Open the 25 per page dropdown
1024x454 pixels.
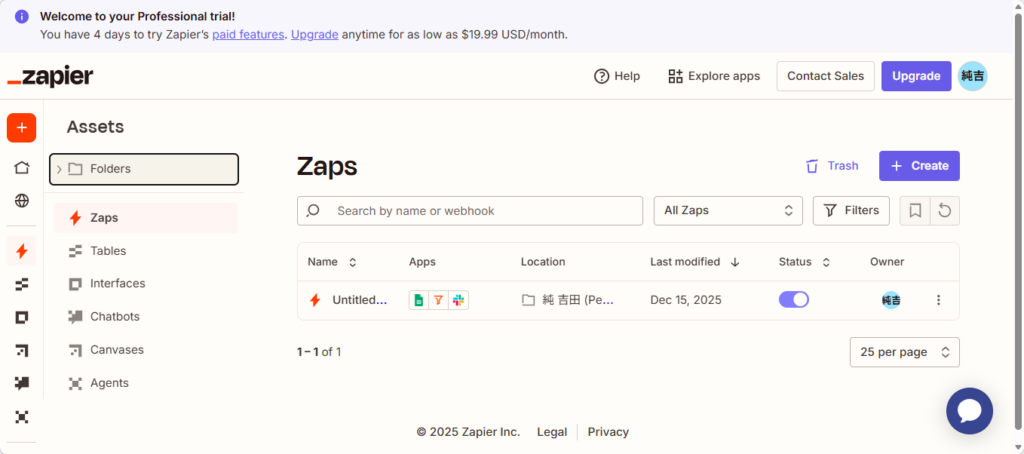[904, 352]
